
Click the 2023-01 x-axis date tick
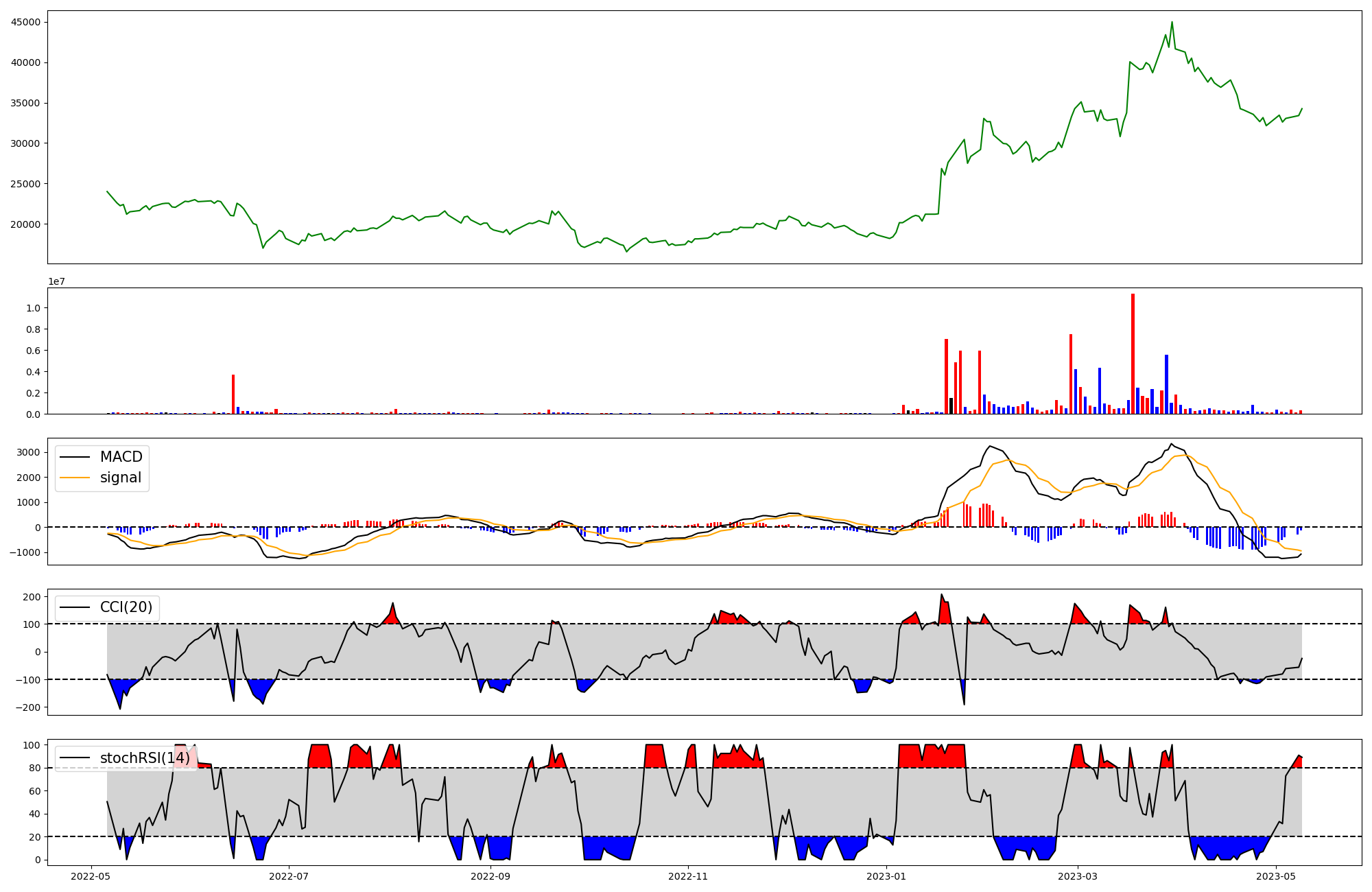click(x=886, y=876)
